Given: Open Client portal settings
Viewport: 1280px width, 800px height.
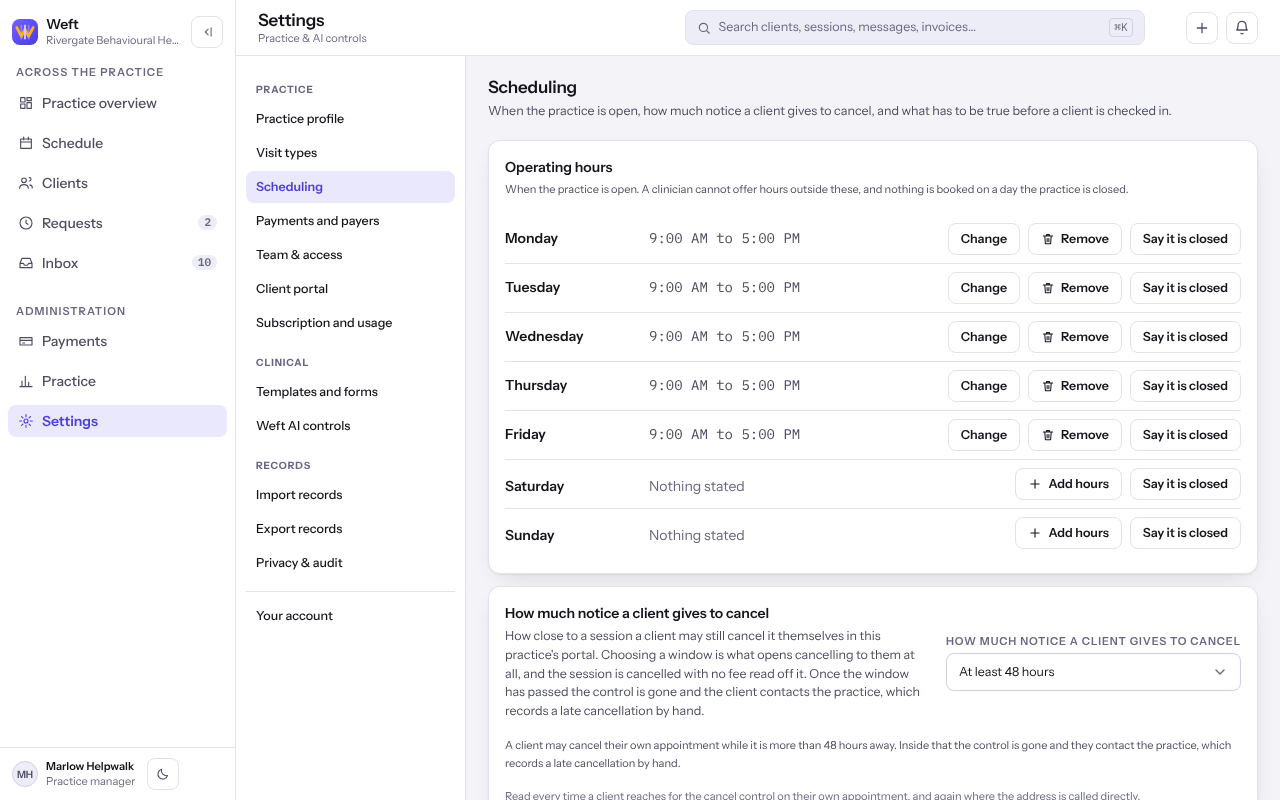Looking at the screenshot, I should click(350, 289).
